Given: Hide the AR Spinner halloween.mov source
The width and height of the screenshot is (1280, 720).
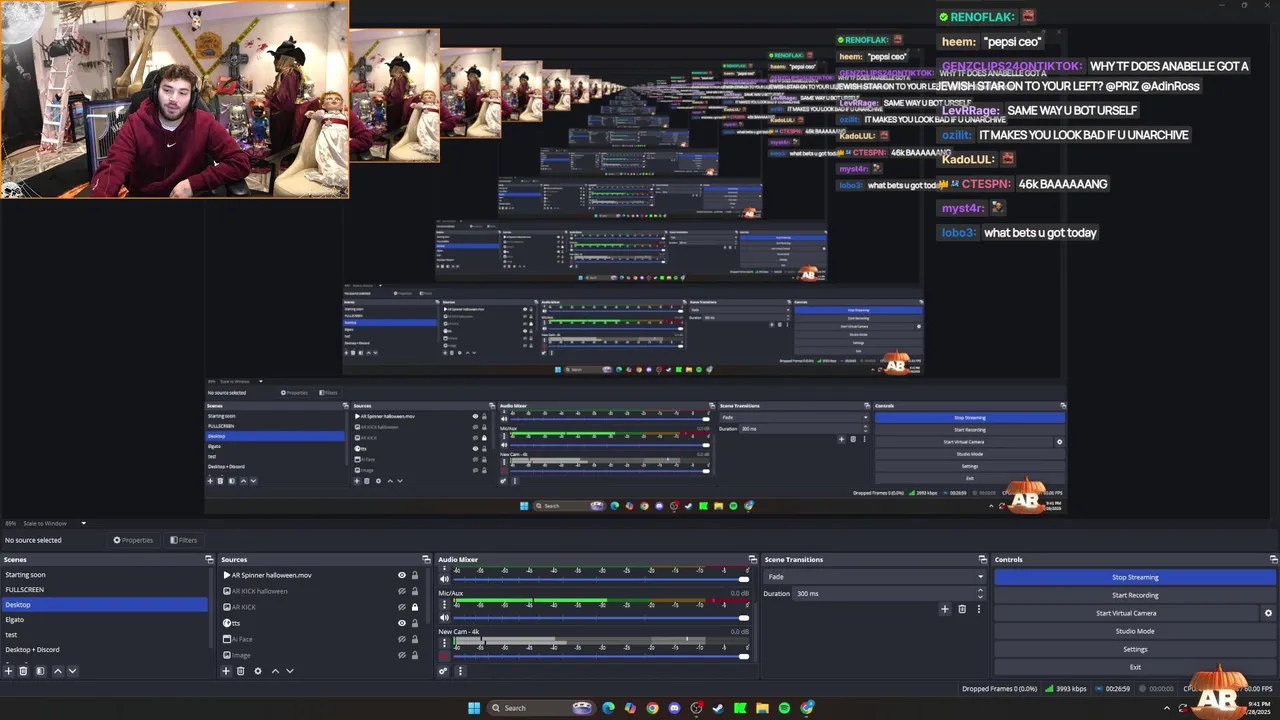Looking at the screenshot, I should 402,575.
